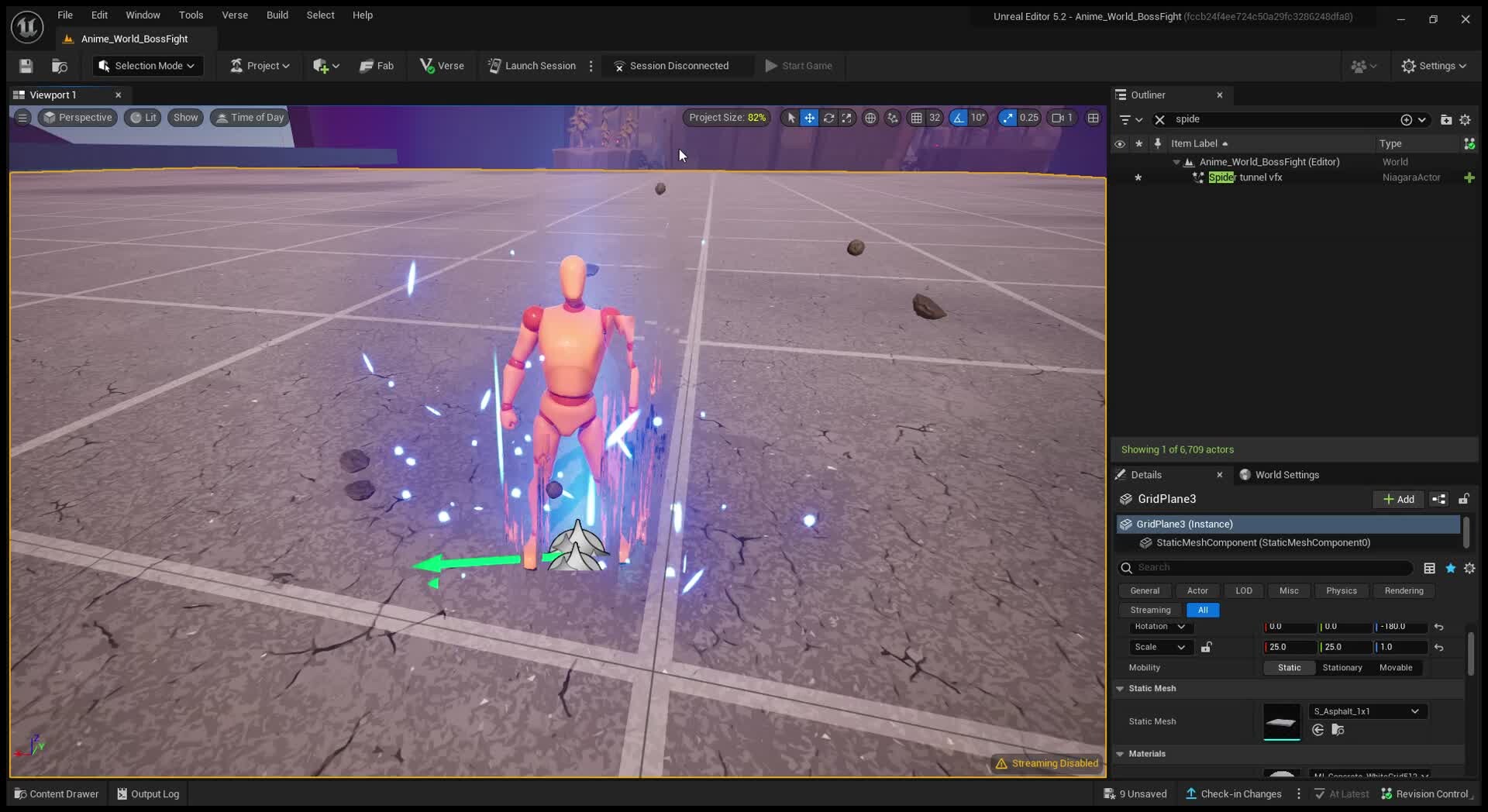
Task: Open the Perspective view dropdown
Action: (77, 118)
